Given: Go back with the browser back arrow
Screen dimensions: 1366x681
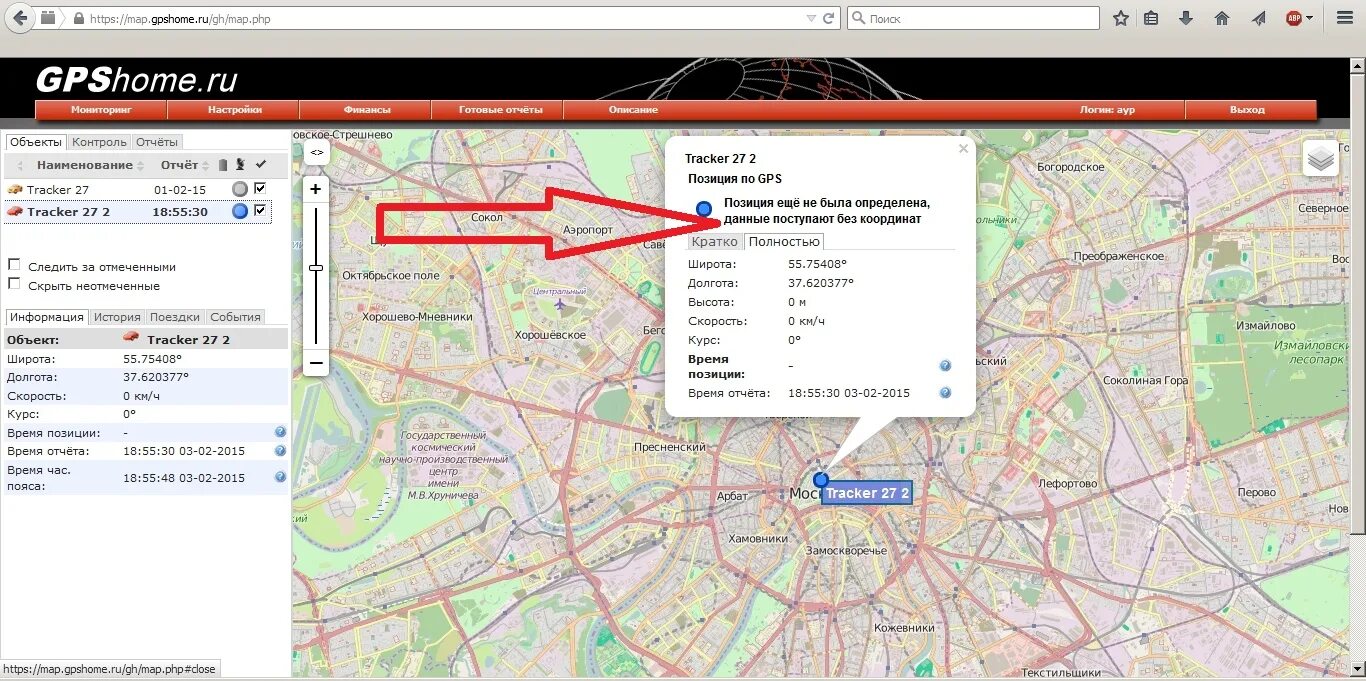Looking at the screenshot, I should click(20, 18).
